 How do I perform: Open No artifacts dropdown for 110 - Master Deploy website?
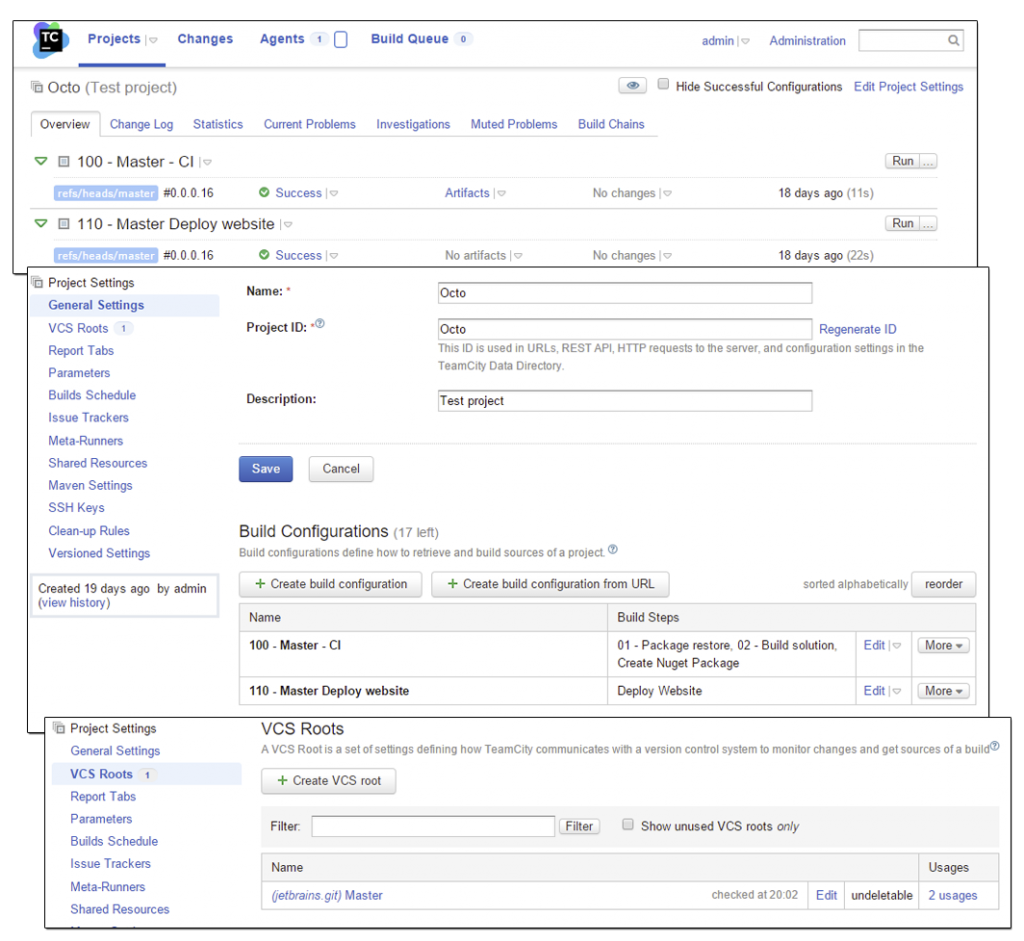(x=518, y=256)
